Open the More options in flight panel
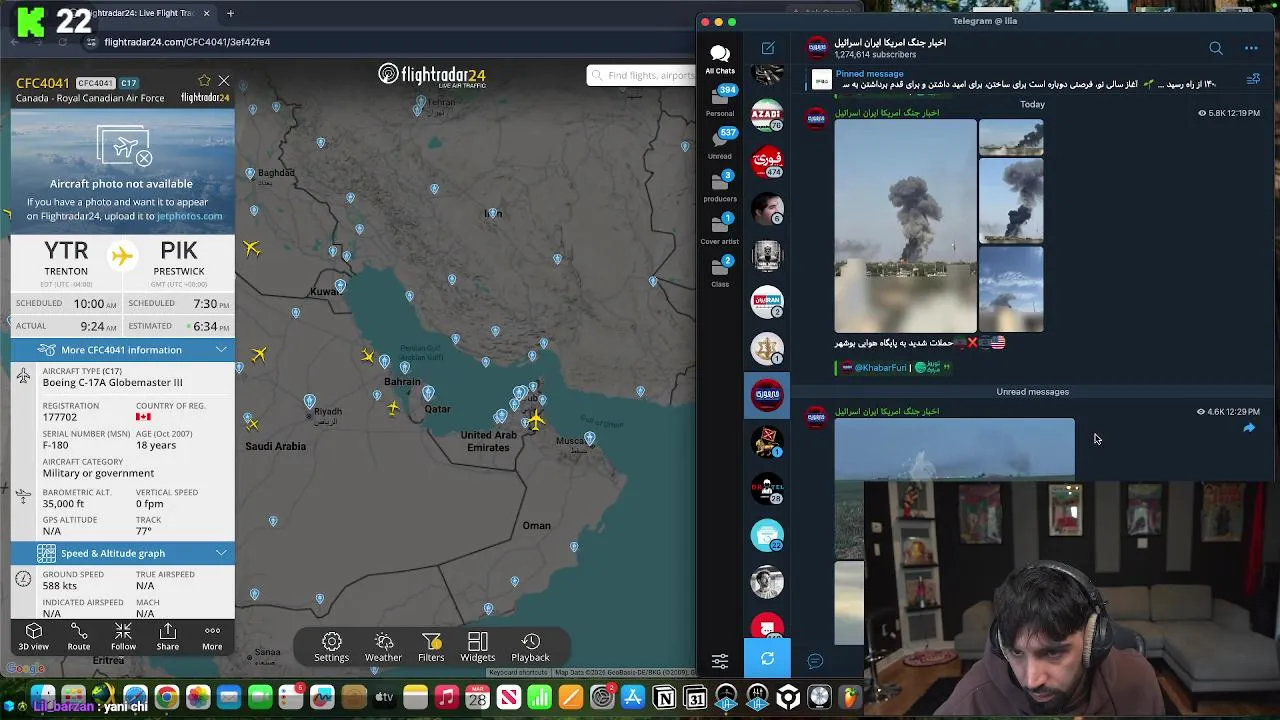Image resolution: width=1280 pixels, height=720 pixels. [x=212, y=637]
